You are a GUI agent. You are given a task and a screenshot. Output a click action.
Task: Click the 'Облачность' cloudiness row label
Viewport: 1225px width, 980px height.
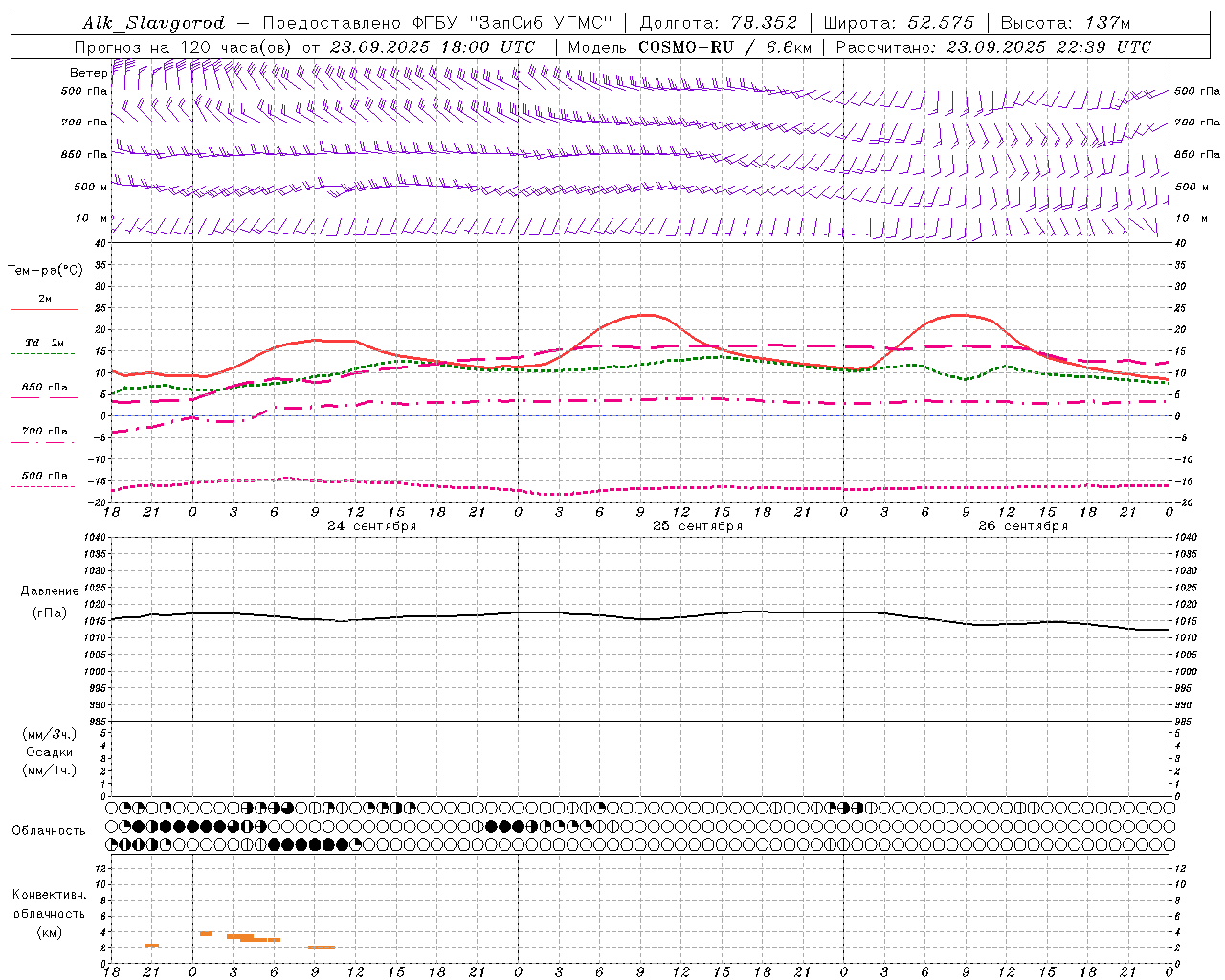(x=49, y=830)
